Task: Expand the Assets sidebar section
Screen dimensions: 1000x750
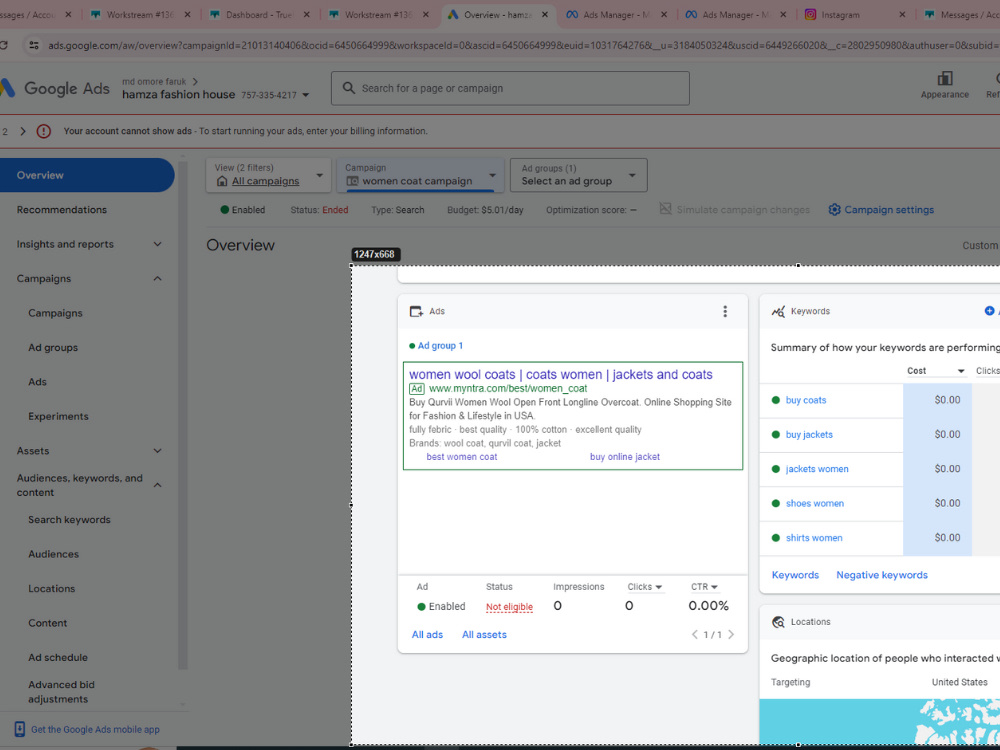Action: [158, 451]
